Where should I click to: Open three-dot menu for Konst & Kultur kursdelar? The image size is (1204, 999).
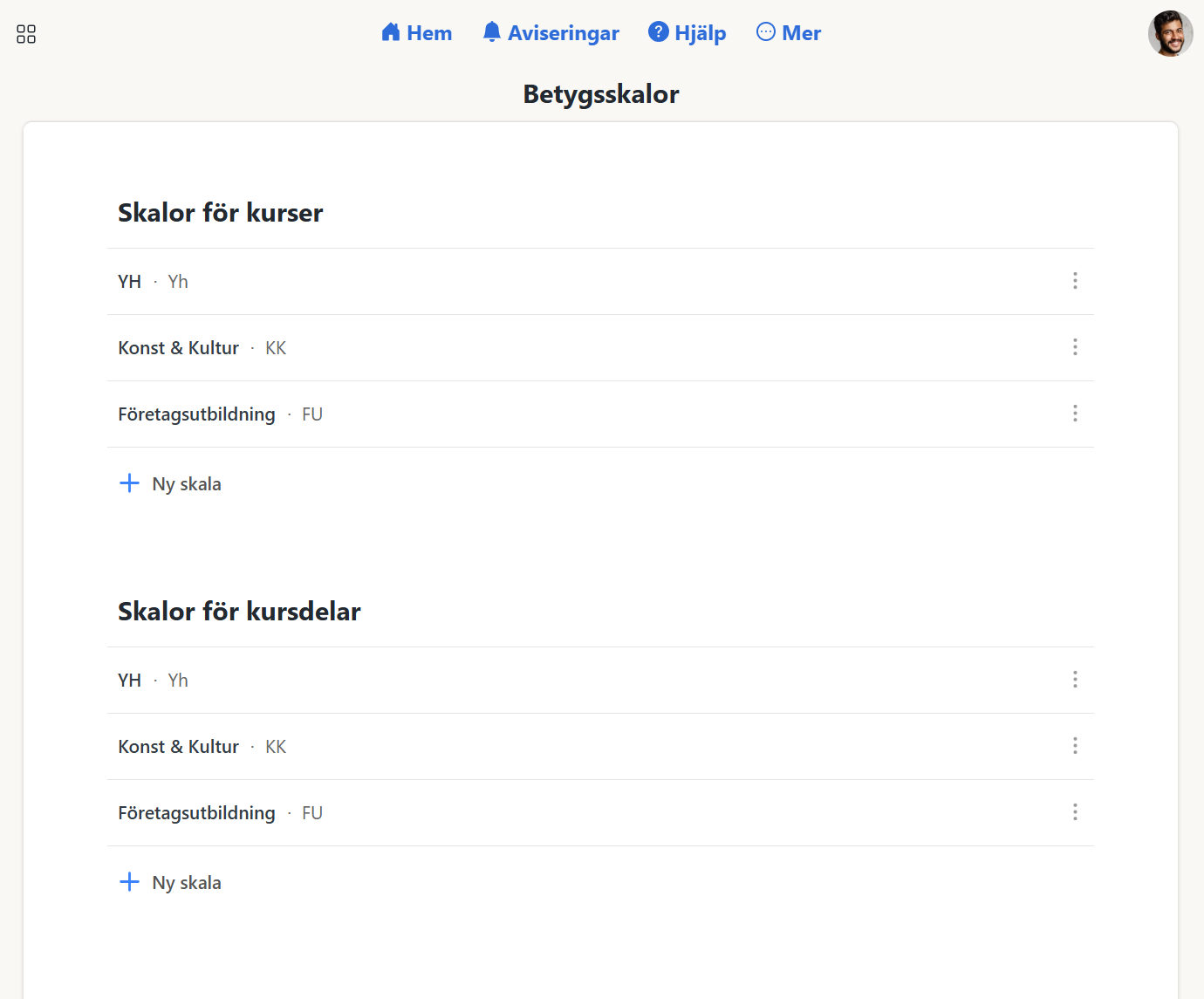pyautogui.click(x=1075, y=746)
